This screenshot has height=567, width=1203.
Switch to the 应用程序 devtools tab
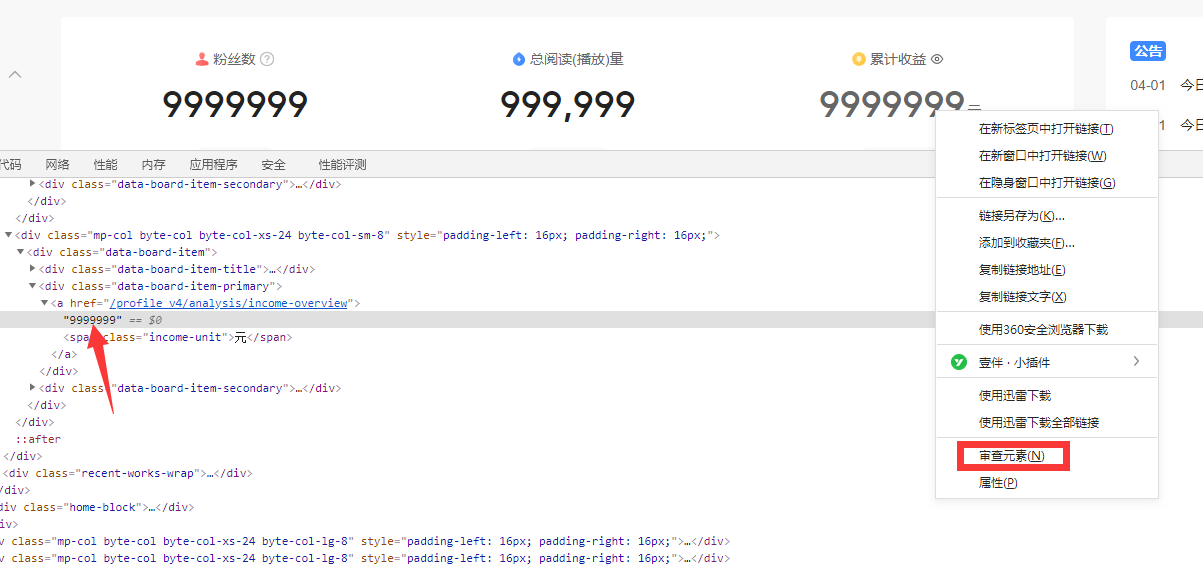[x=213, y=165]
